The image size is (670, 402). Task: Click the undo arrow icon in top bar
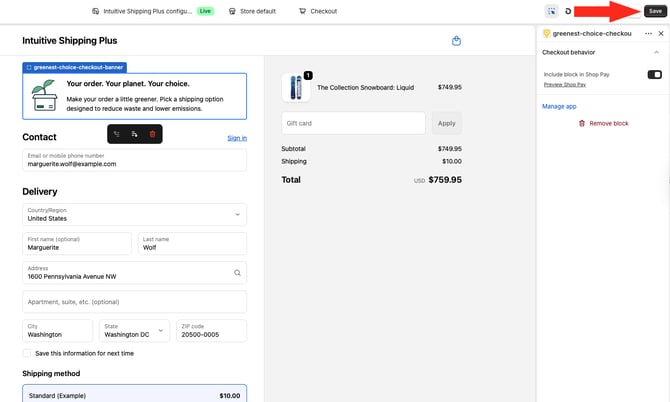[568, 12]
